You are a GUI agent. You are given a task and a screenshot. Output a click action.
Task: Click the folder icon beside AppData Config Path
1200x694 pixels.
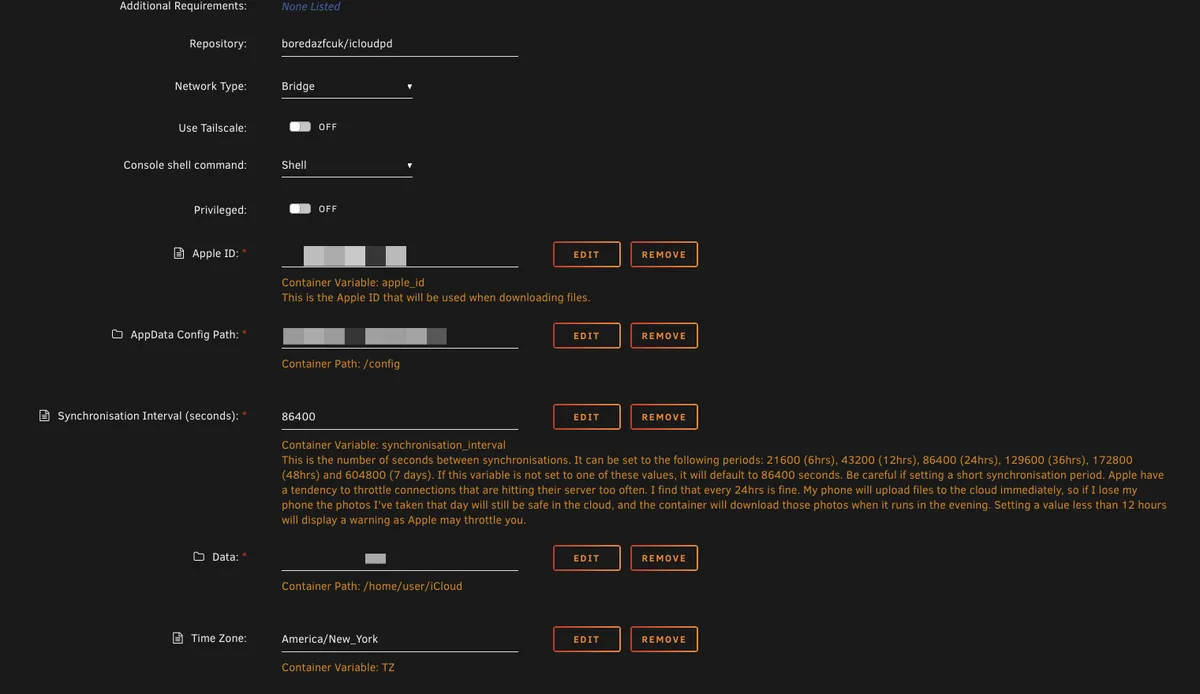click(117, 335)
